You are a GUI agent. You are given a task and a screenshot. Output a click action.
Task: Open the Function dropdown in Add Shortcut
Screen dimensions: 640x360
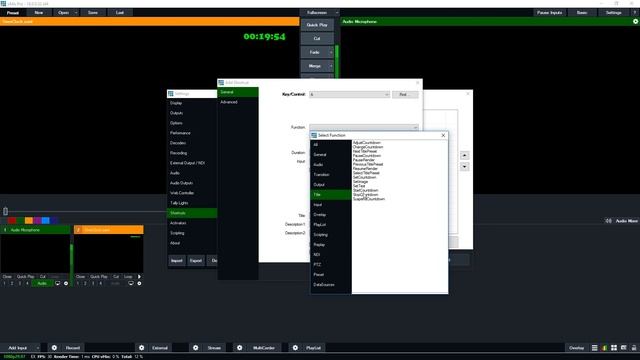(x=364, y=127)
